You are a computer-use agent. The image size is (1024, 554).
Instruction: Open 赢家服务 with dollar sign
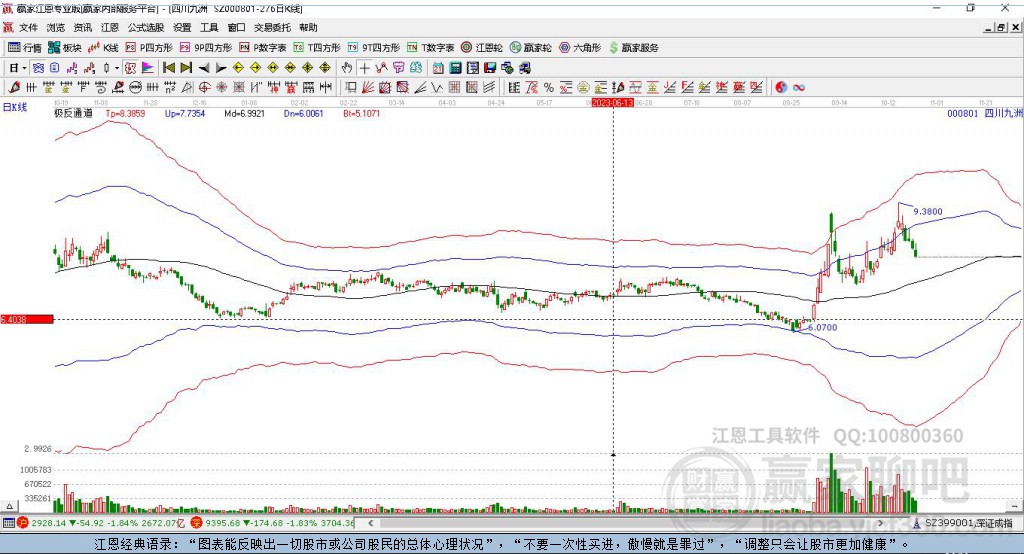tap(633, 48)
